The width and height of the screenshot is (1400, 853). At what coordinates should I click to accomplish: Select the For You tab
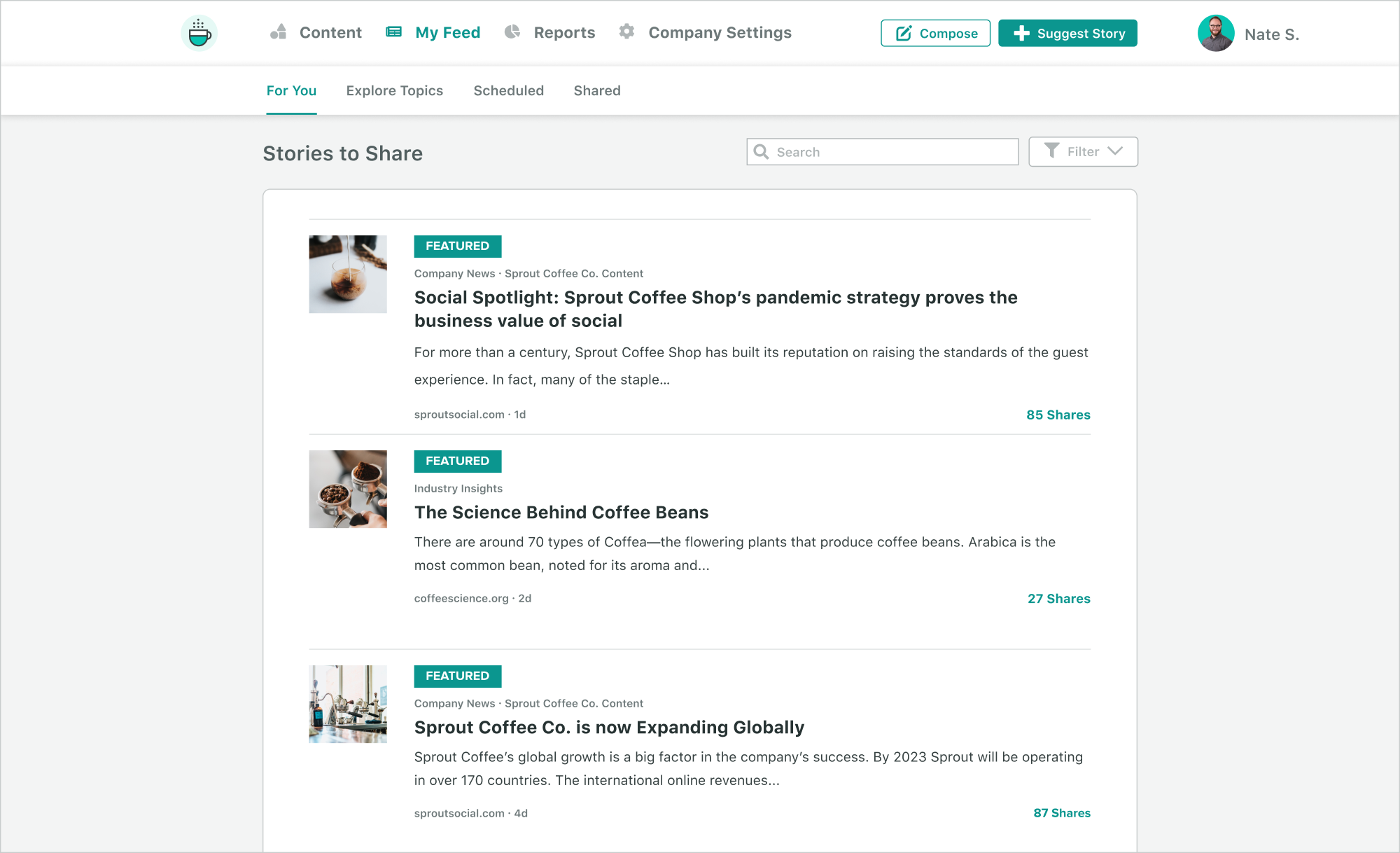[291, 91]
